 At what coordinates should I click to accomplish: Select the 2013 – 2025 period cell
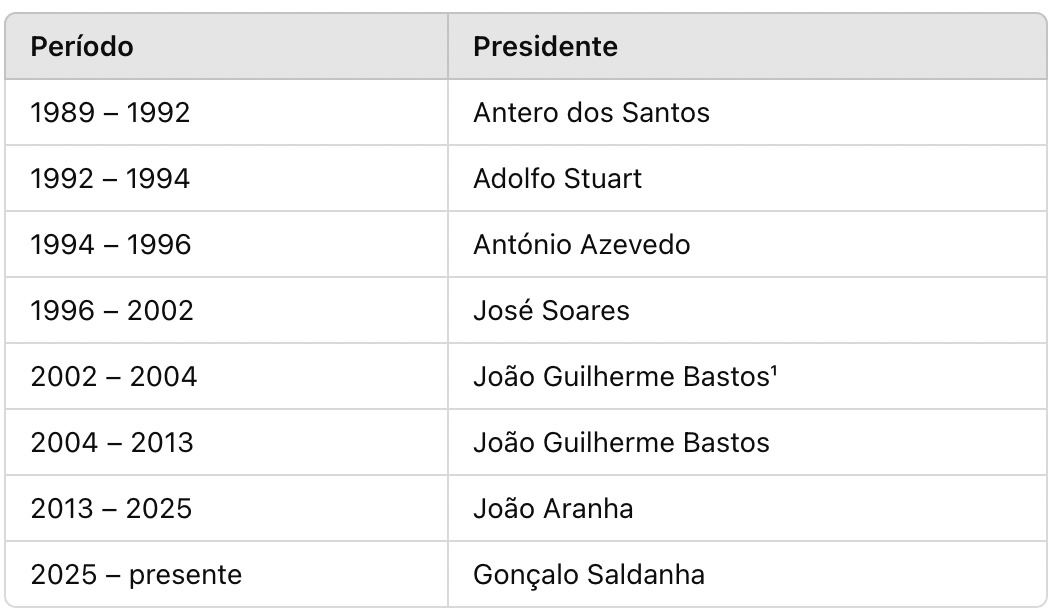[111, 509]
